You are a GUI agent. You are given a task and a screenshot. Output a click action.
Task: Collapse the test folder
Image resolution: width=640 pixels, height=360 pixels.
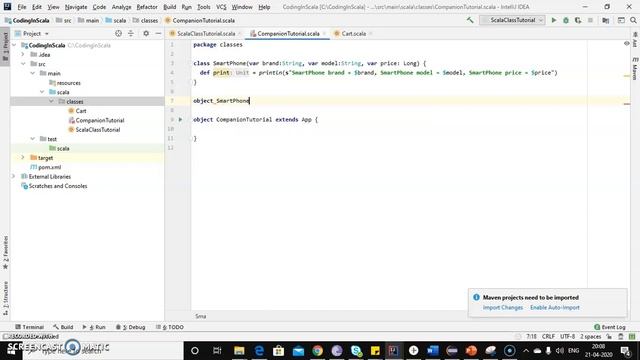pyautogui.click(x=33, y=139)
